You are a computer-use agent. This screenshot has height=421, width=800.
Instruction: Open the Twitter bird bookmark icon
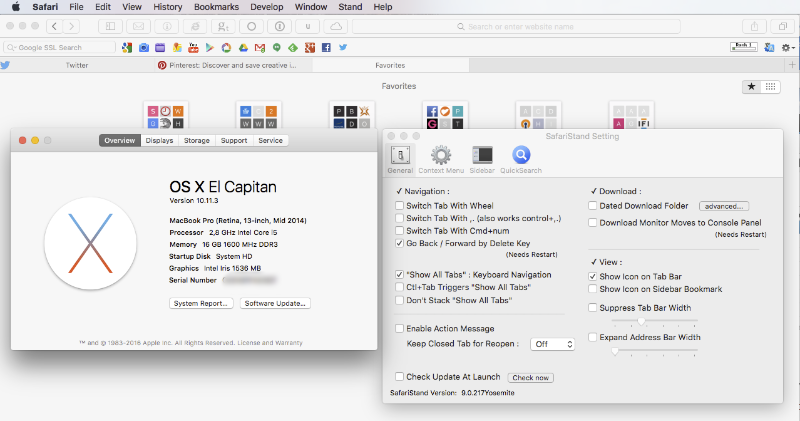343,47
